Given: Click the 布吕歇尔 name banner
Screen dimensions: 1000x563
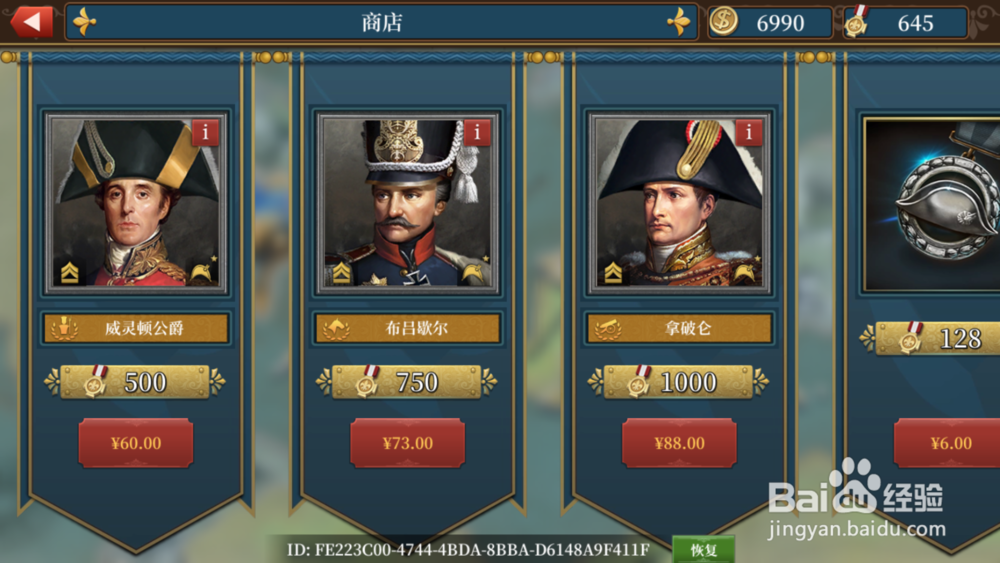Looking at the screenshot, I should [408, 328].
